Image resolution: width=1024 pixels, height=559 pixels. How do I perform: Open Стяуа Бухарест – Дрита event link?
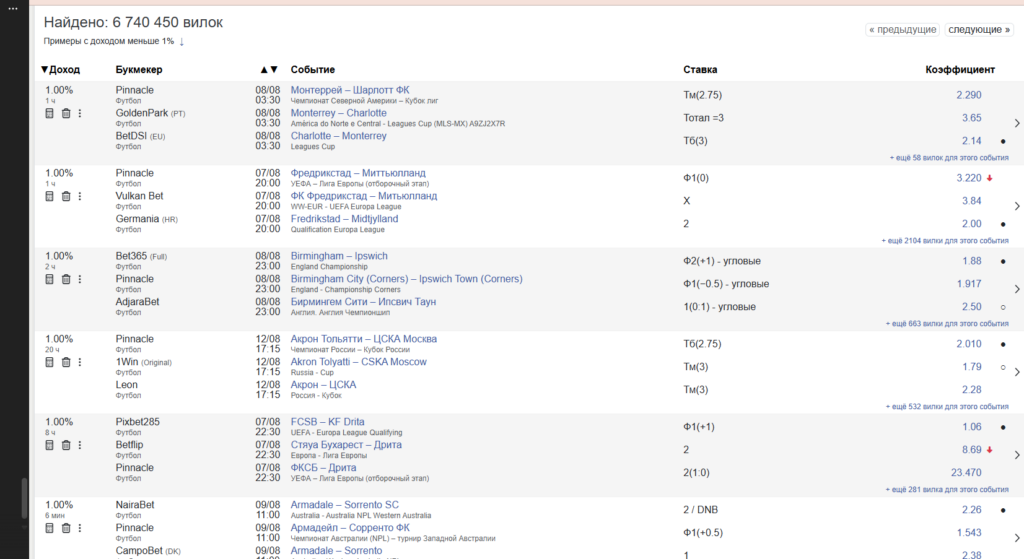346,445
